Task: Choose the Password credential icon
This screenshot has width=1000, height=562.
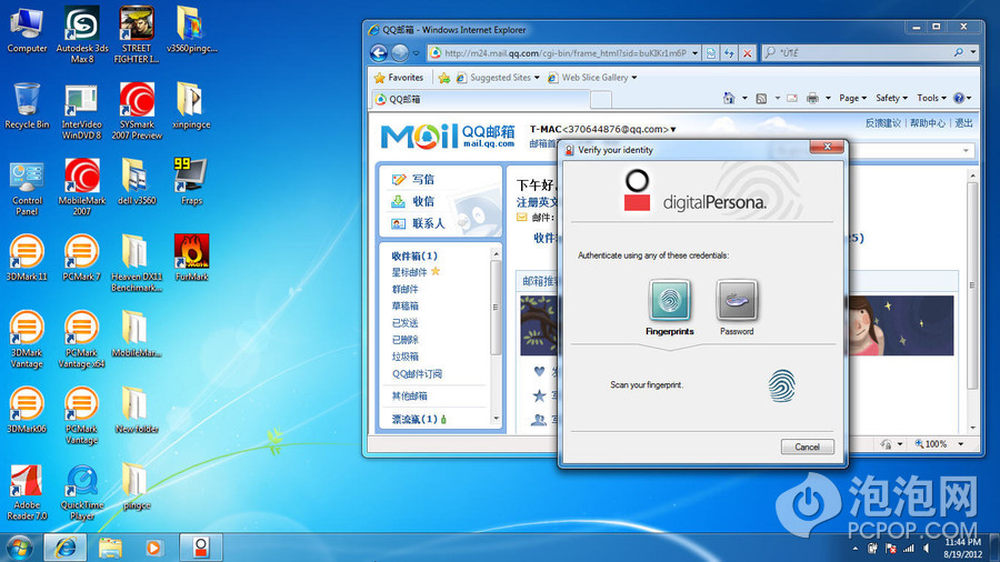Action: [737, 300]
